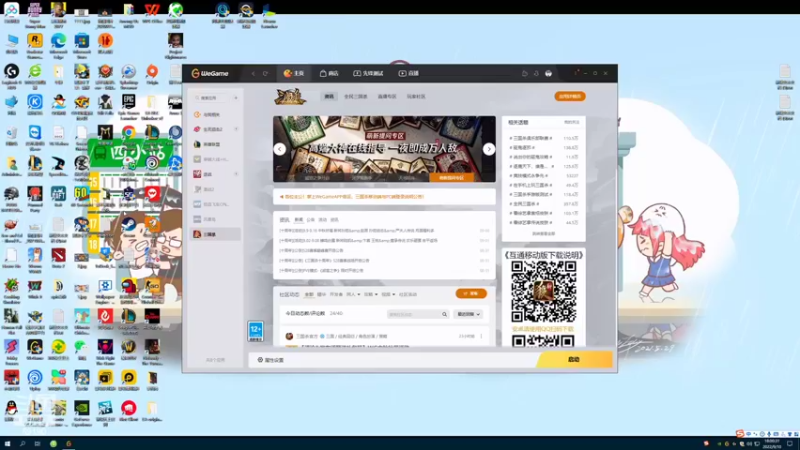Expand the 同人 dropdown in 社区动态
Image resolution: width=800 pixels, height=450 pixels.
353,295
